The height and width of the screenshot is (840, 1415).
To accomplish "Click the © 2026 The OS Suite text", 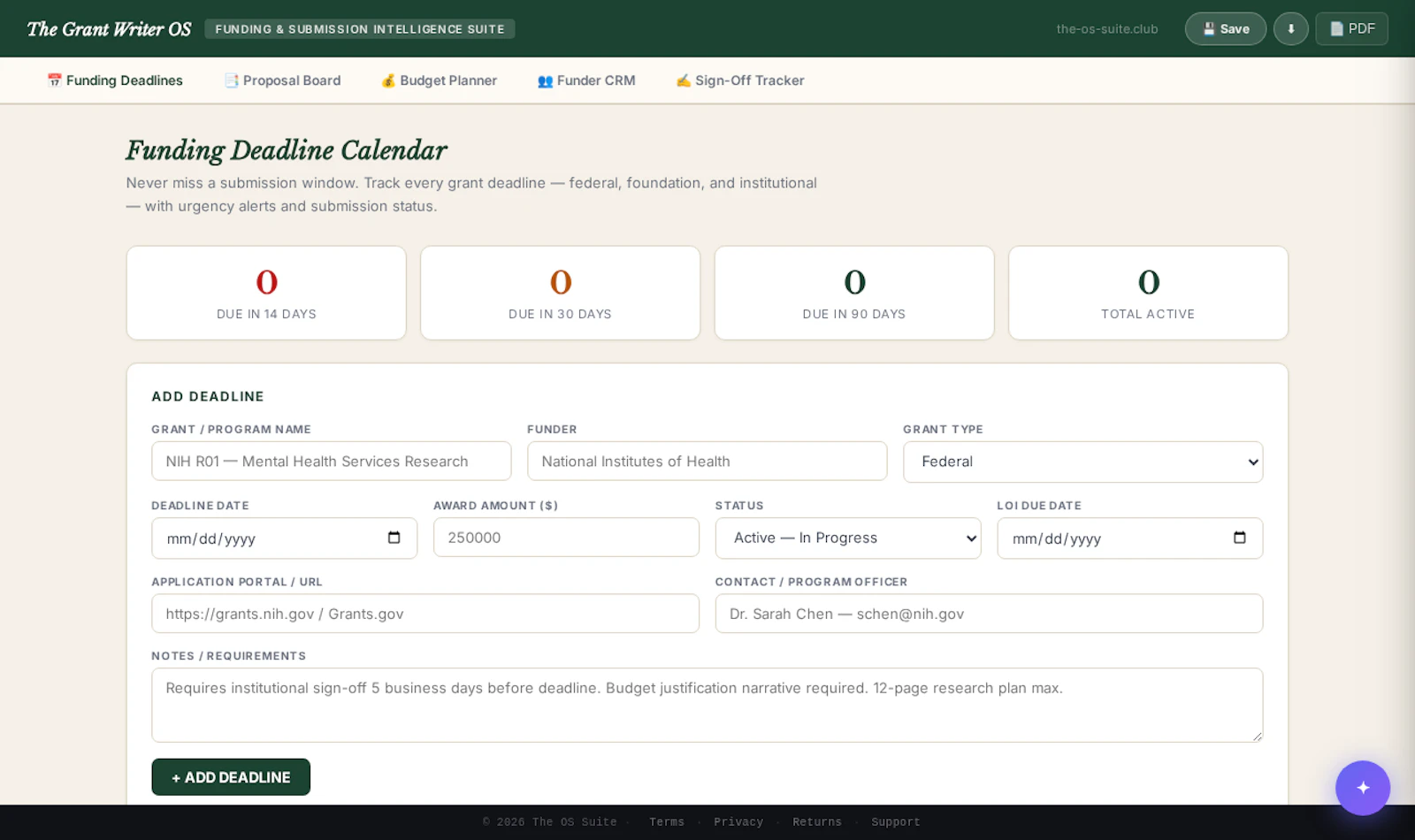I will [x=549, y=822].
